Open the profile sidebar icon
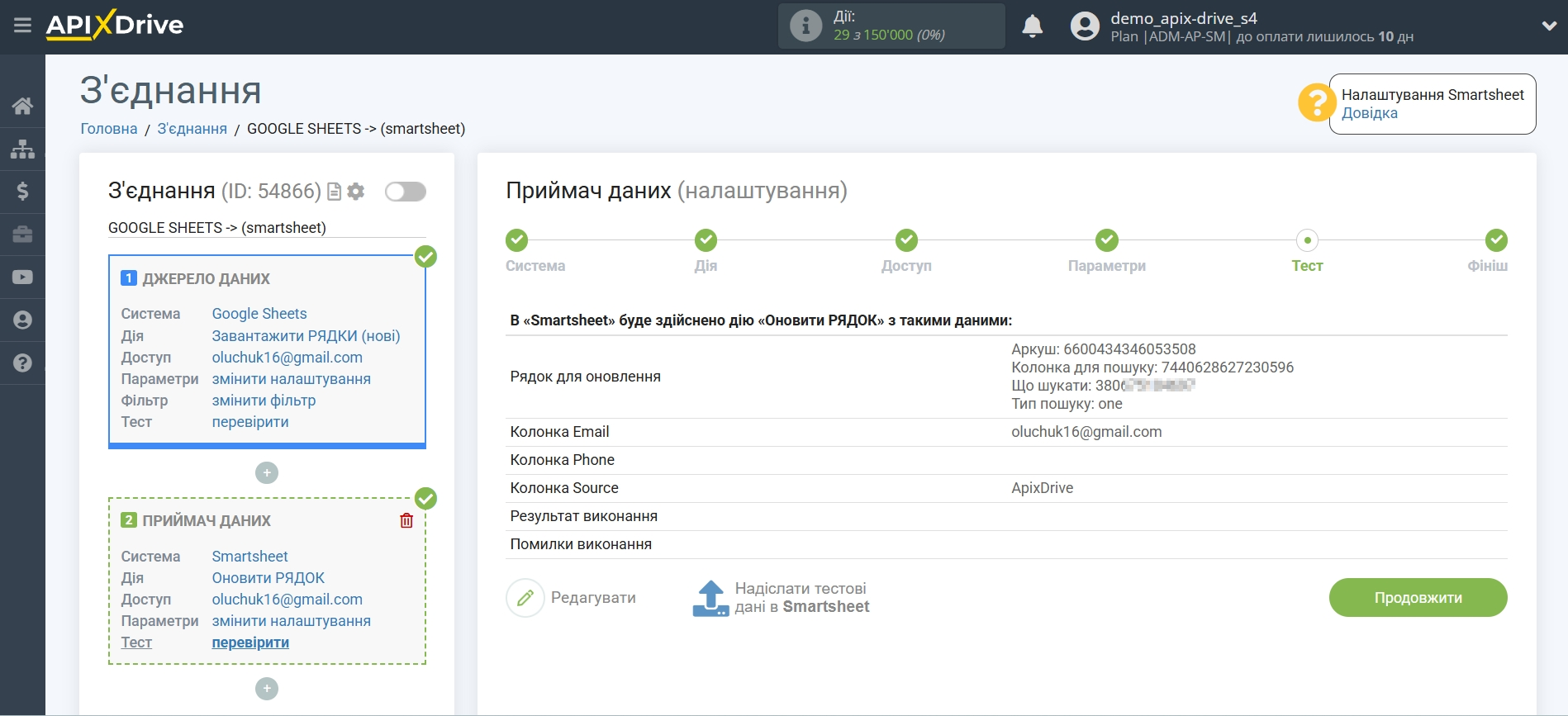This screenshot has width=1568, height=716. pyautogui.click(x=22, y=320)
